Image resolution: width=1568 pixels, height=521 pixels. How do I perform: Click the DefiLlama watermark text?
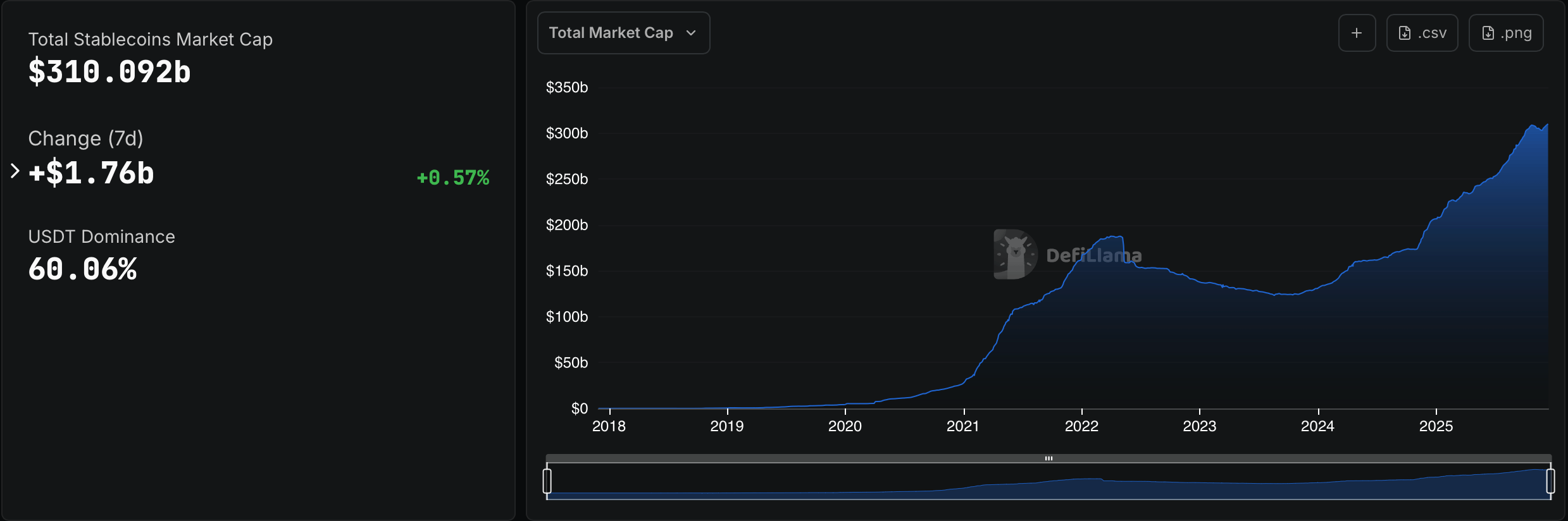tap(1093, 255)
